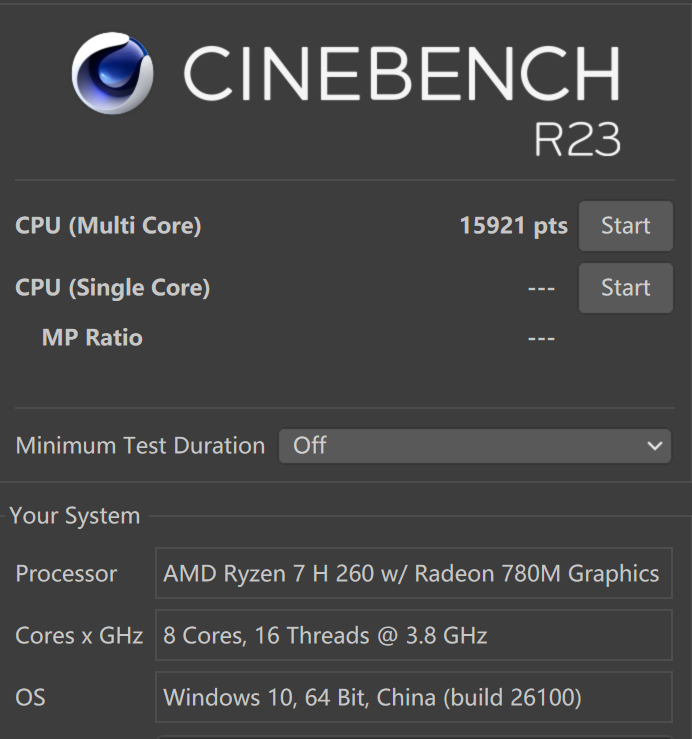Click the Minimum Test Duration label
This screenshot has height=739, width=692.
pos(140,446)
